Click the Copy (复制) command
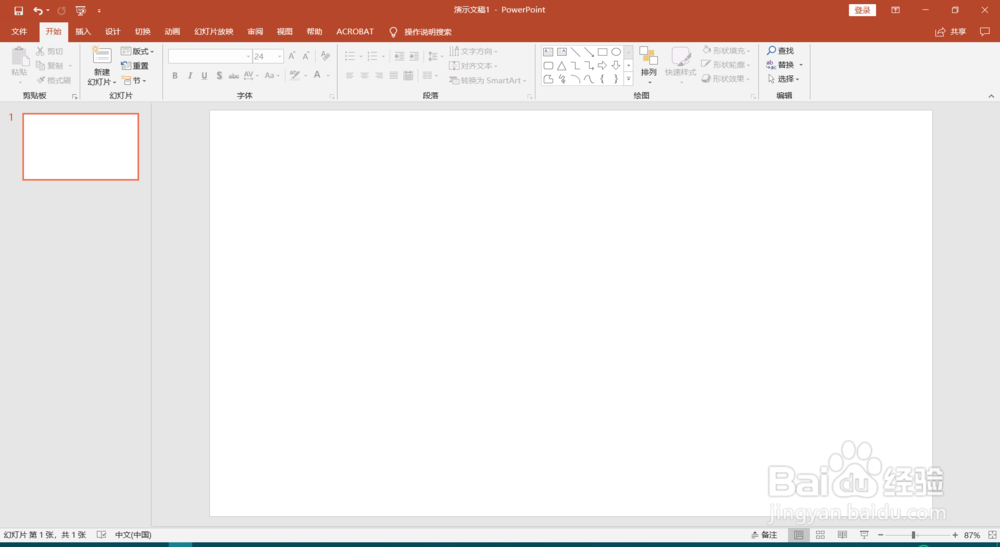 click(x=50, y=66)
